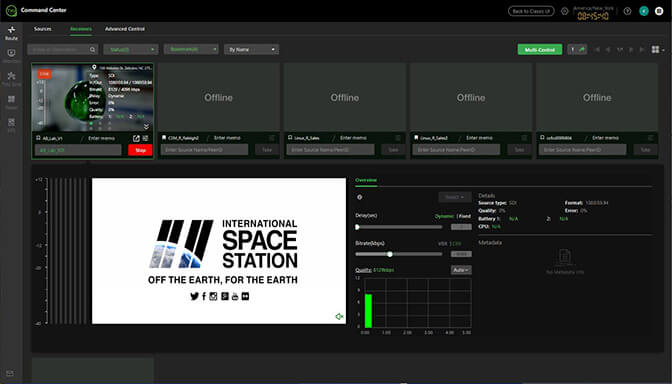This screenshot has width=672, height=384.
Task: Click the info icon under the Overview tab
Action: click(x=360, y=197)
